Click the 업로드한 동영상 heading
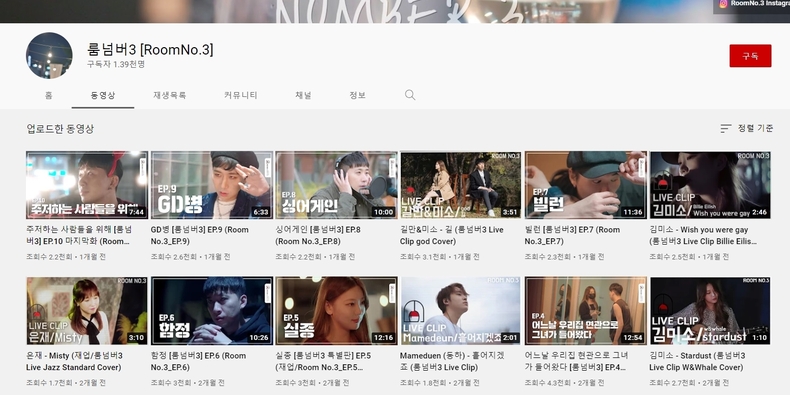This screenshot has width=790, height=395. pyautogui.click(x=60, y=128)
